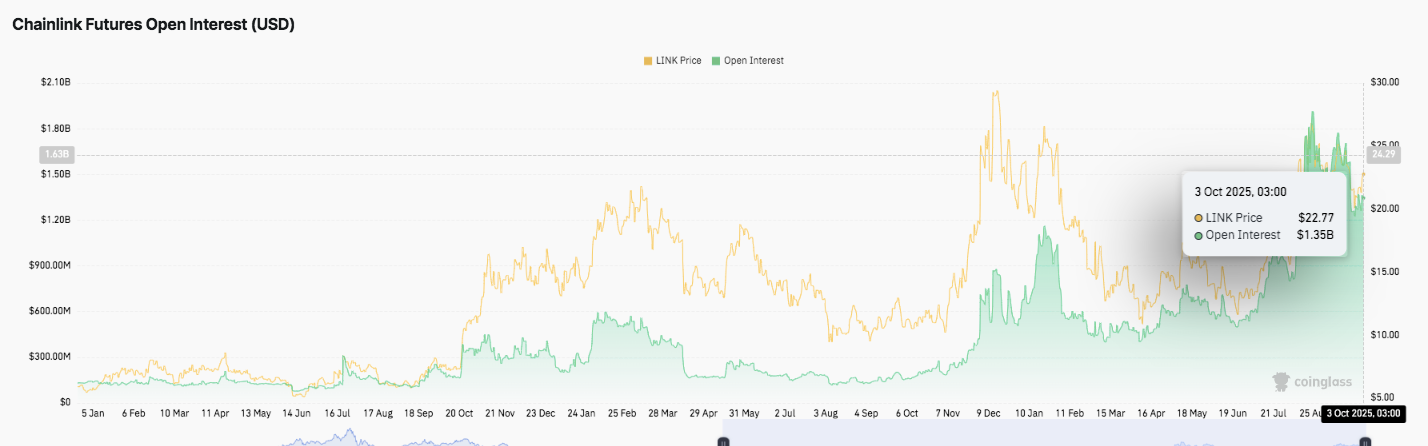Image resolution: width=1428 pixels, height=446 pixels.
Task: Click the coinglass watermark logo icon
Action: point(1281,381)
